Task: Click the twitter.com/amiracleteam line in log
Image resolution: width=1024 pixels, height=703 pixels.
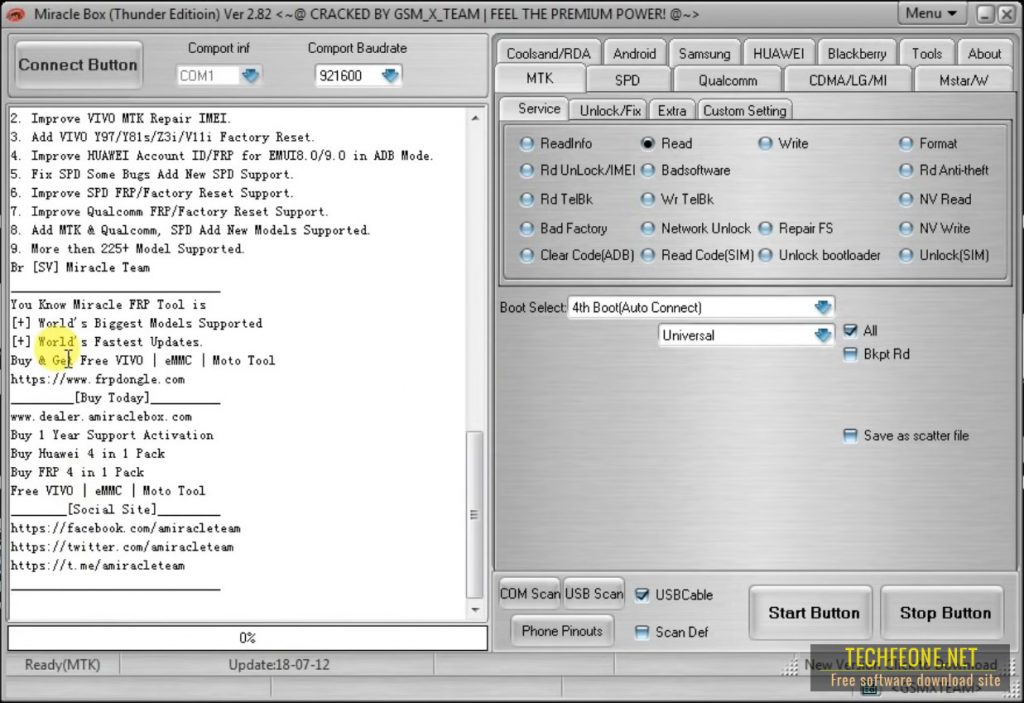Action: [122, 547]
